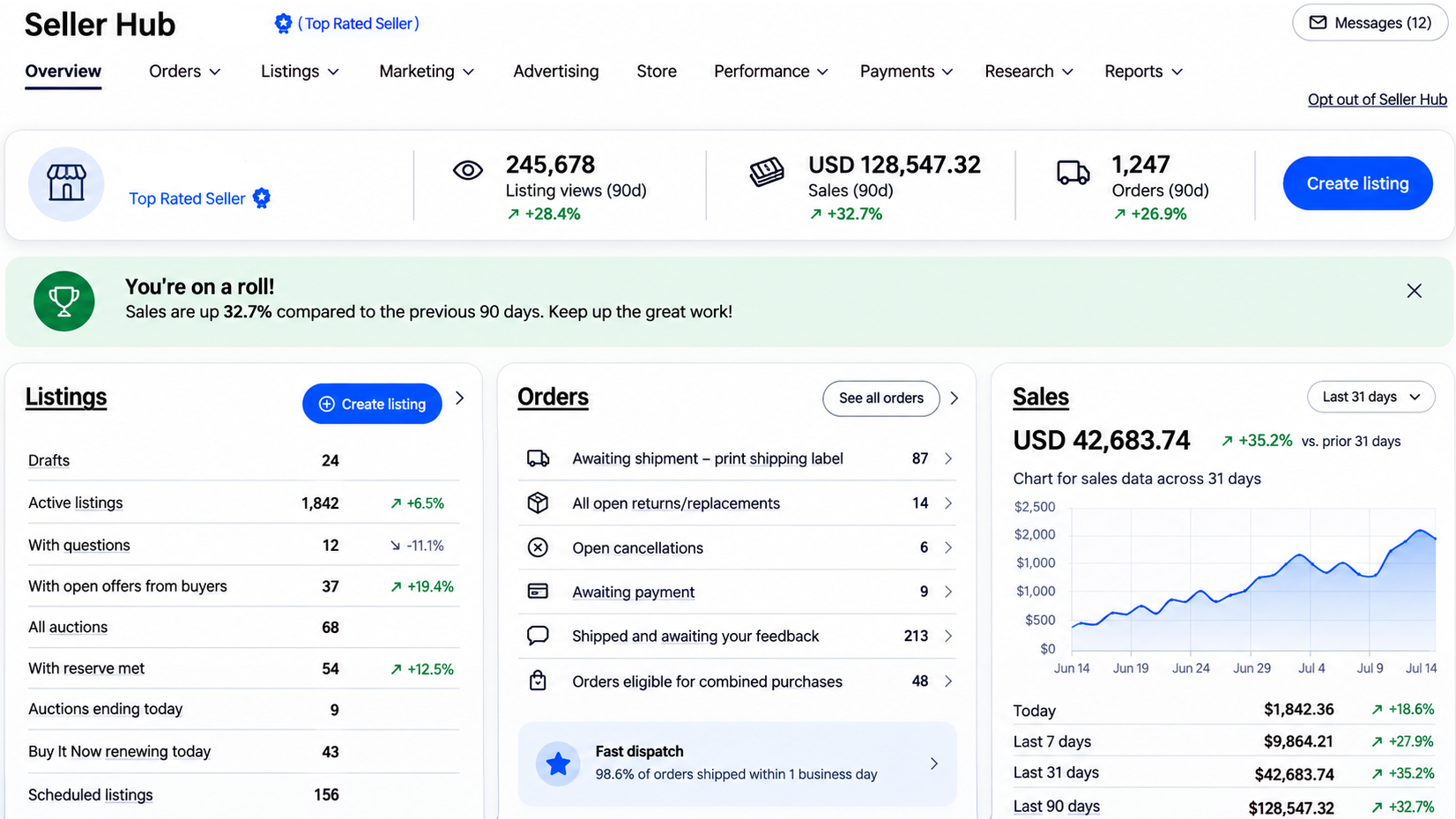Screen dimensions: 1456x819
Task: Click the star icon in Fast dispatch card
Action: click(x=558, y=763)
